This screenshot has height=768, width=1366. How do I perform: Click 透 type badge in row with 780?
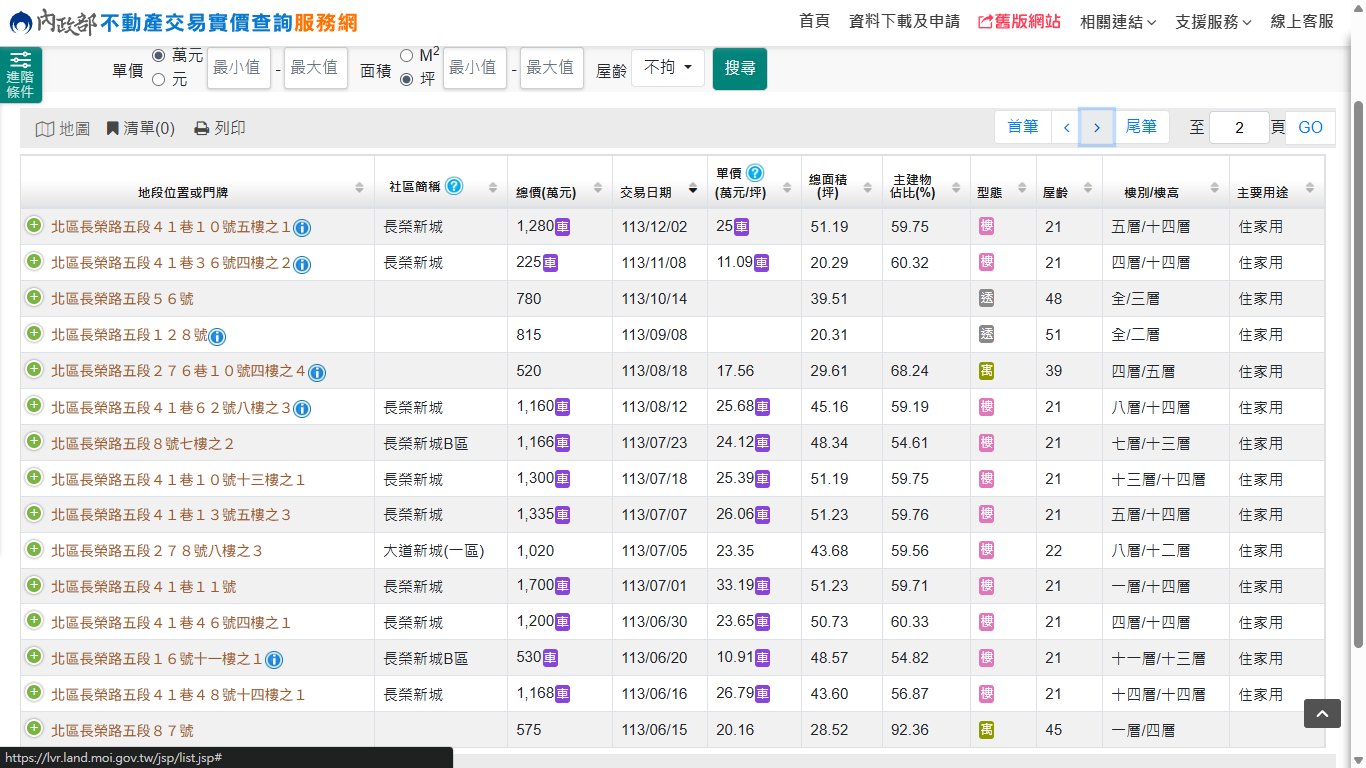pos(987,299)
